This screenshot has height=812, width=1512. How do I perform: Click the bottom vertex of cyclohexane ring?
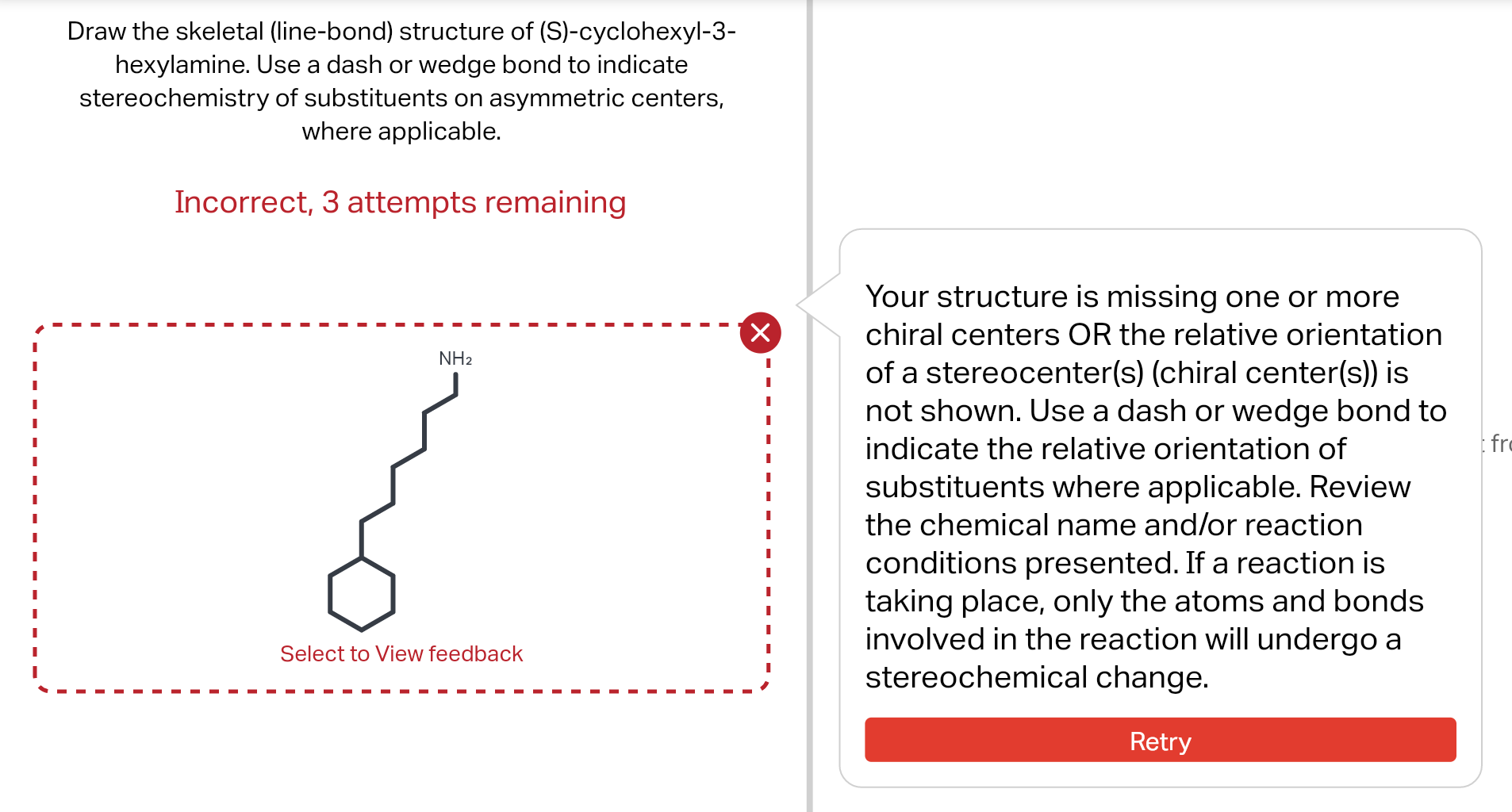pyautogui.click(x=362, y=630)
